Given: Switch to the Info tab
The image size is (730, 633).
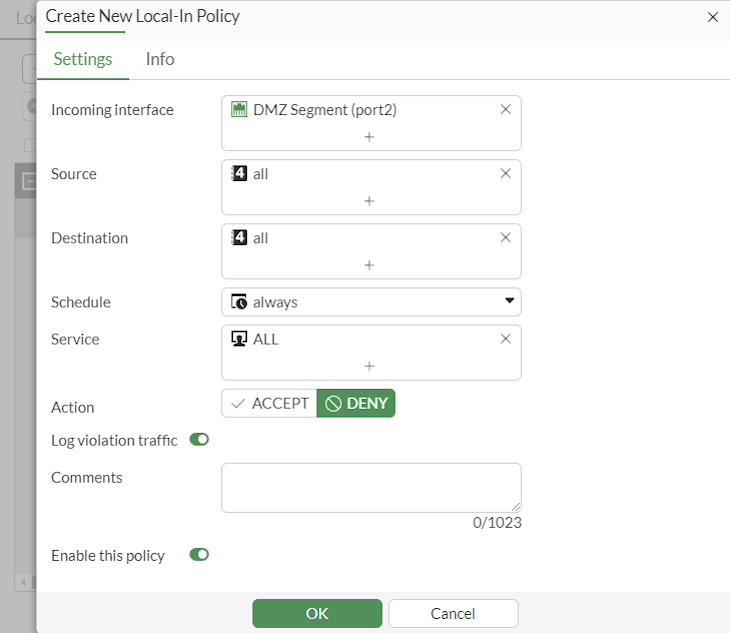Looking at the screenshot, I should click(x=160, y=59).
